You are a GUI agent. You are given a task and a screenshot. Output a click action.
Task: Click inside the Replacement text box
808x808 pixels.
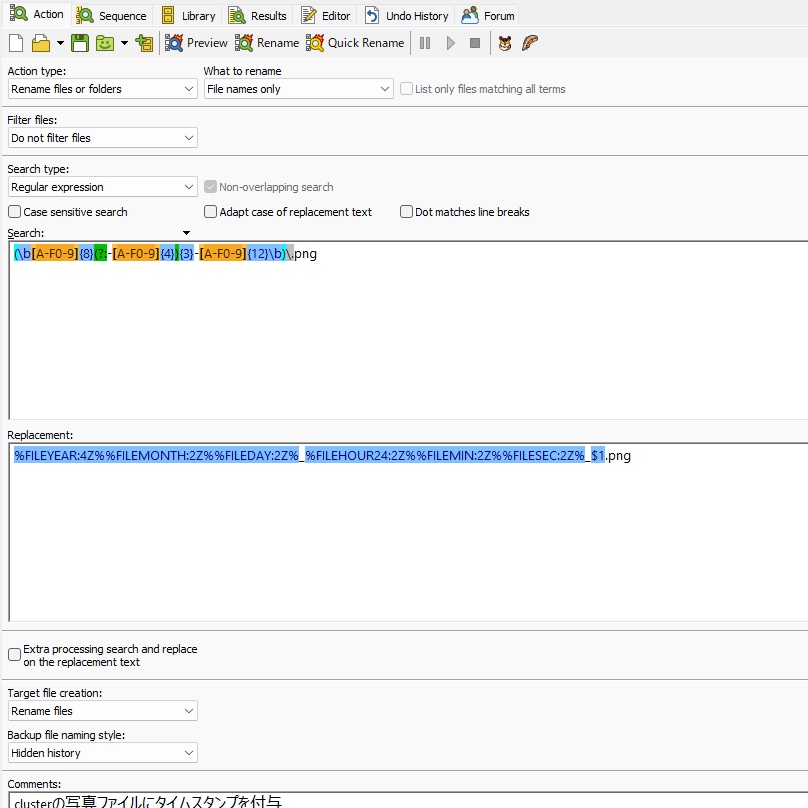[x=408, y=532]
